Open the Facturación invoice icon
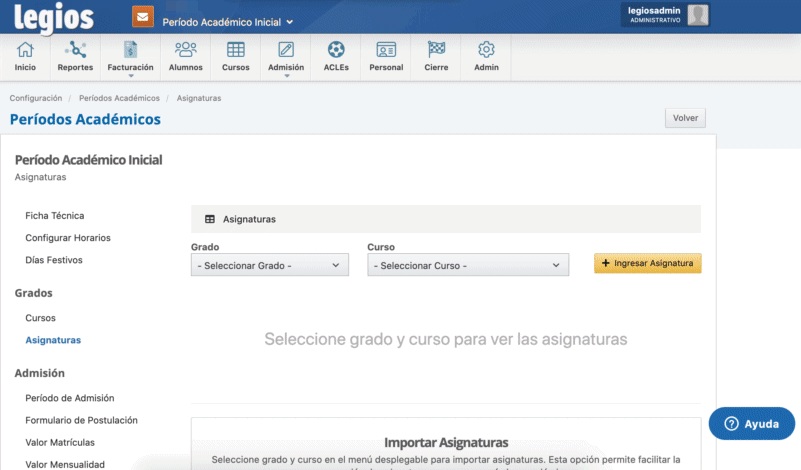The width and height of the screenshot is (801, 470). pyautogui.click(x=130, y=50)
